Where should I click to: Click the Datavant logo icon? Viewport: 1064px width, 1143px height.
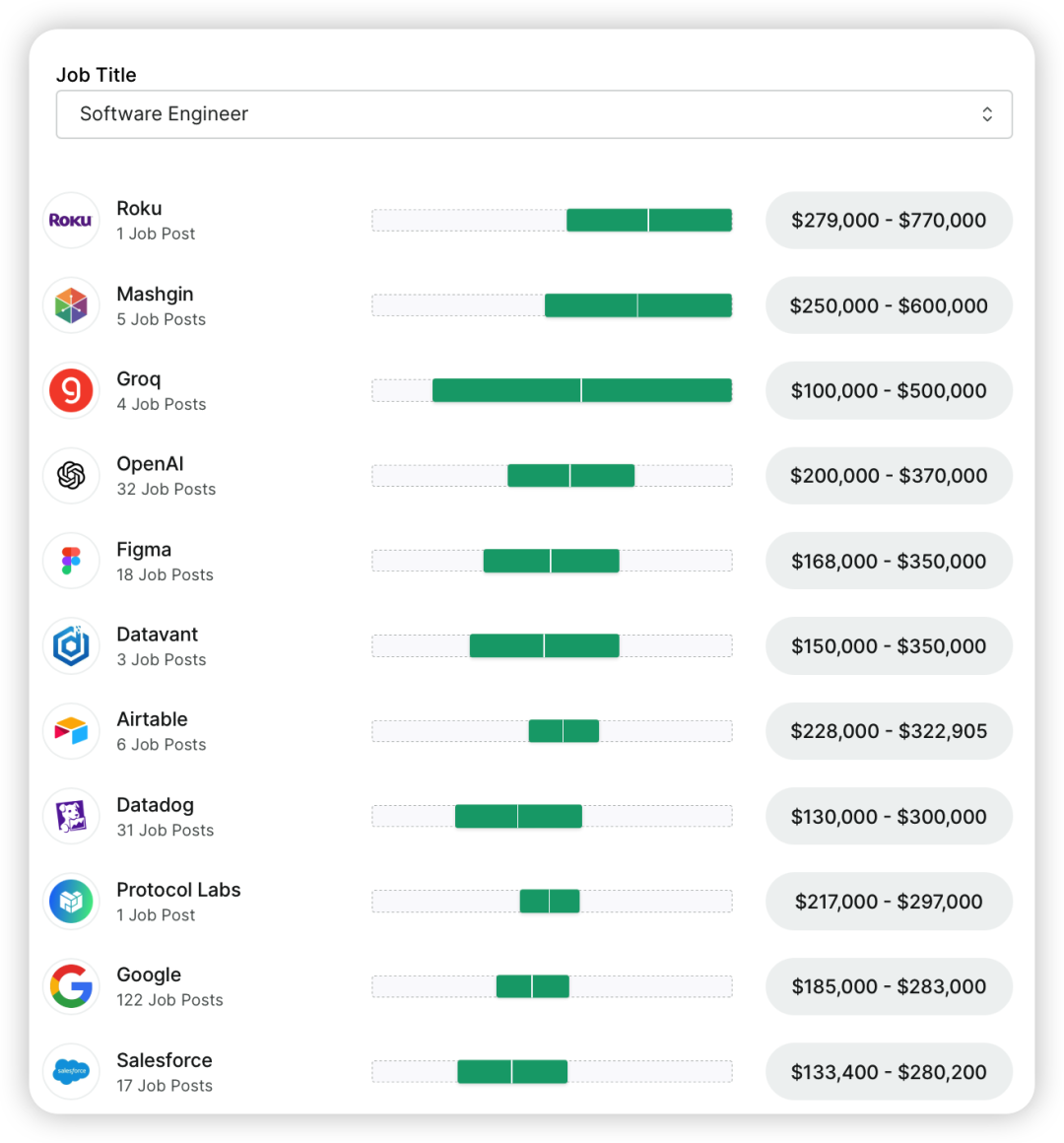[71, 646]
